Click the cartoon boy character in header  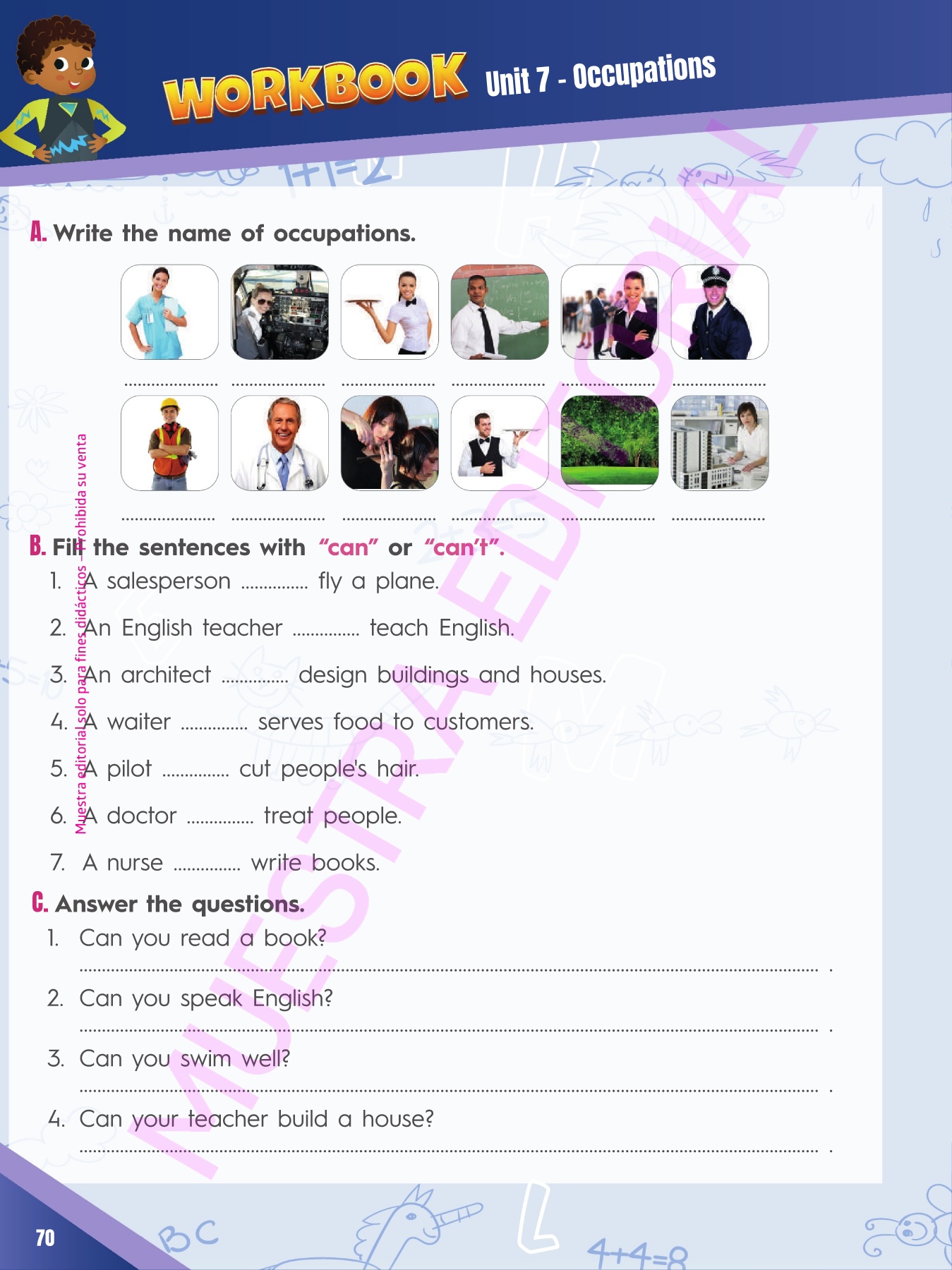coord(62,90)
